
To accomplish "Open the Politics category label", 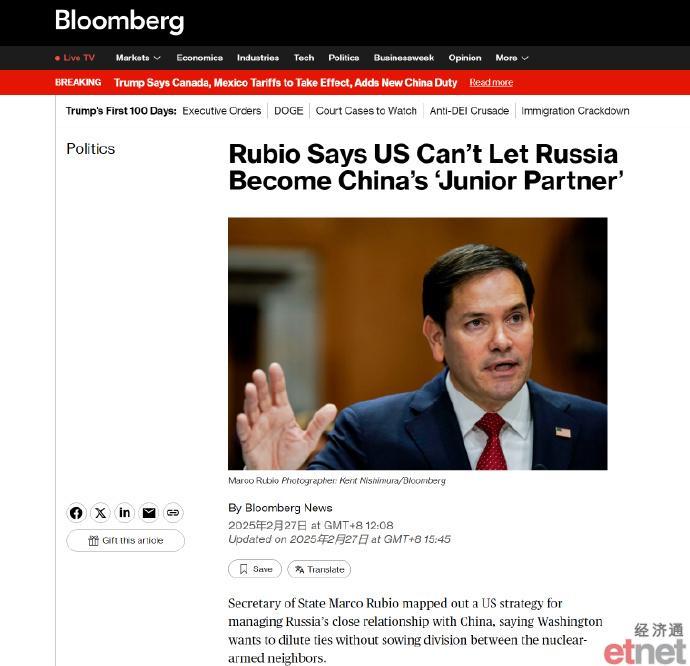I will click(91, 149).
